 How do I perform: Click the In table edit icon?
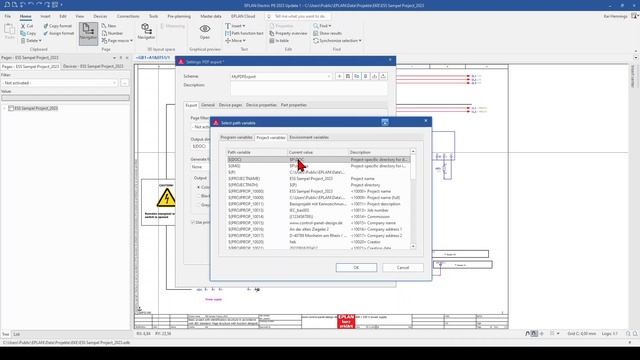(x=272, y=40)
